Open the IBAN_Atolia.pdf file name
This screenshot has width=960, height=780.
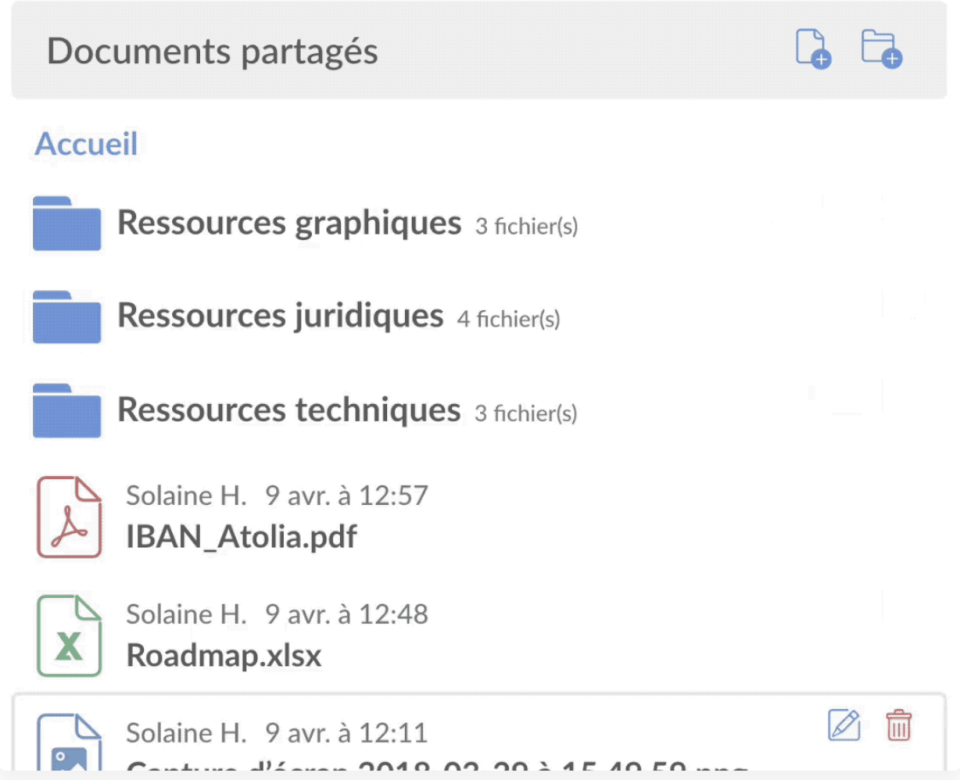(241, 537)
